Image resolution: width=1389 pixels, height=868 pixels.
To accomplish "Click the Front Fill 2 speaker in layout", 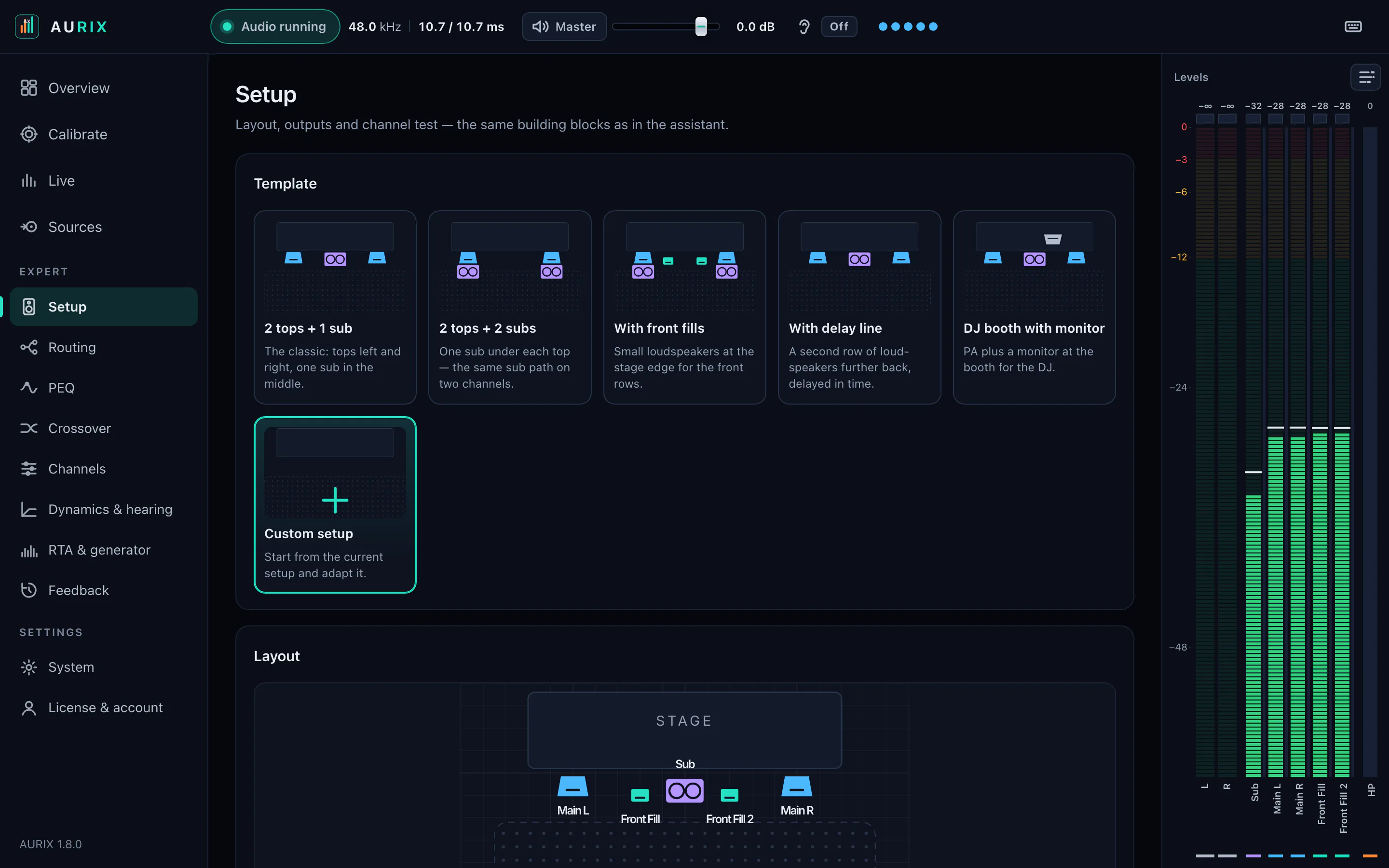I will 730,795.
